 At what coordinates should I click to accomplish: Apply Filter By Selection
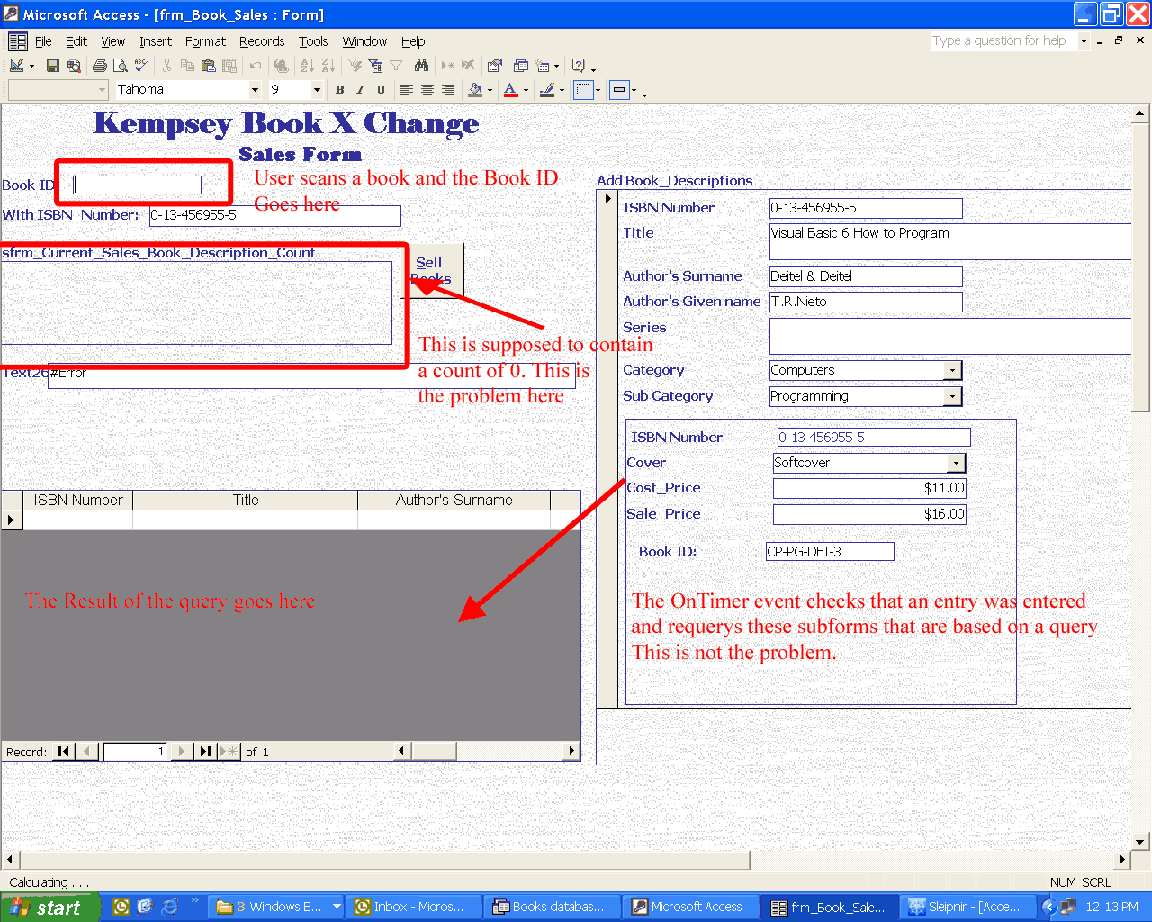click(355, 66)
